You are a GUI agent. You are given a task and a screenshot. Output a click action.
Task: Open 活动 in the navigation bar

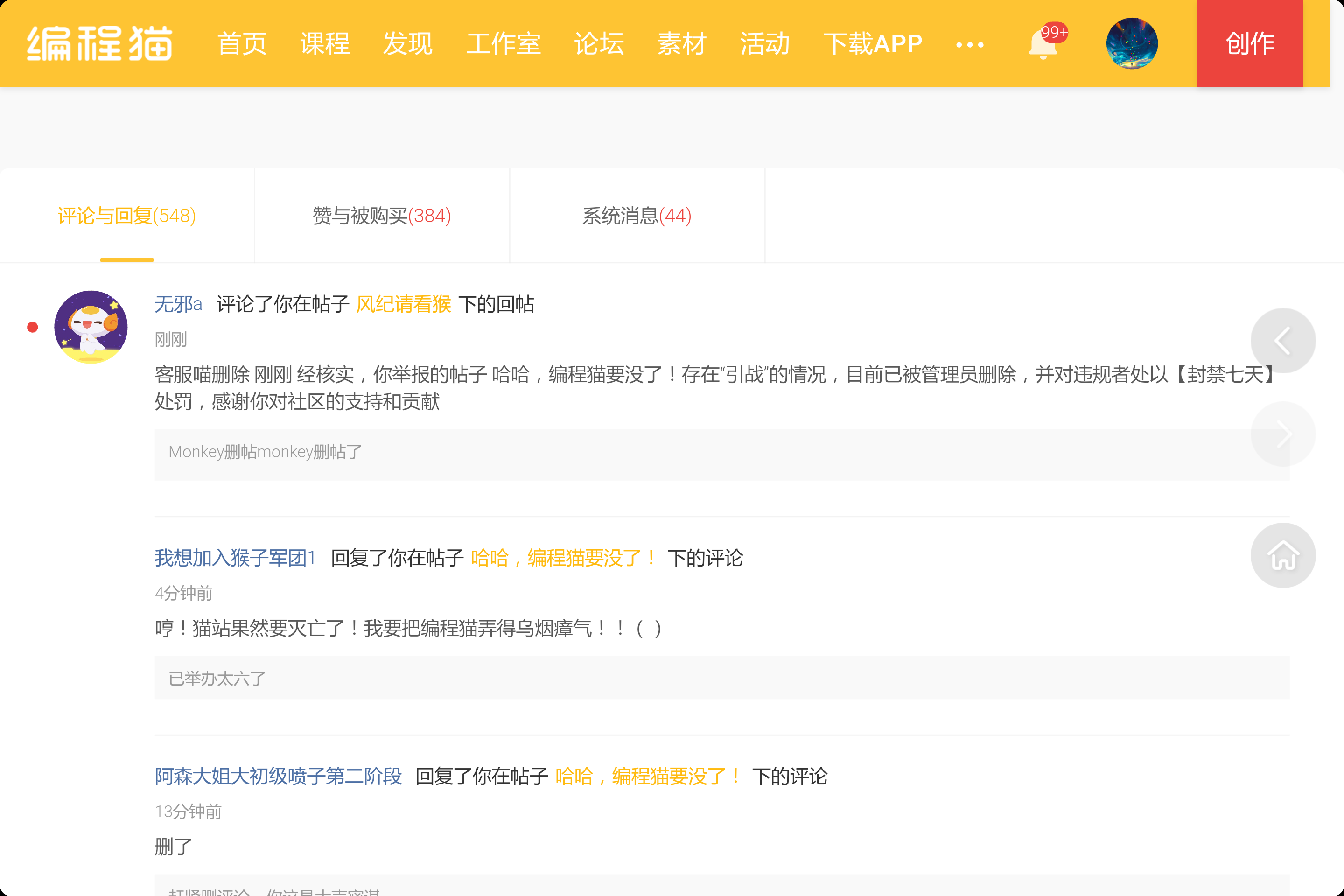(x=764, y=43)
